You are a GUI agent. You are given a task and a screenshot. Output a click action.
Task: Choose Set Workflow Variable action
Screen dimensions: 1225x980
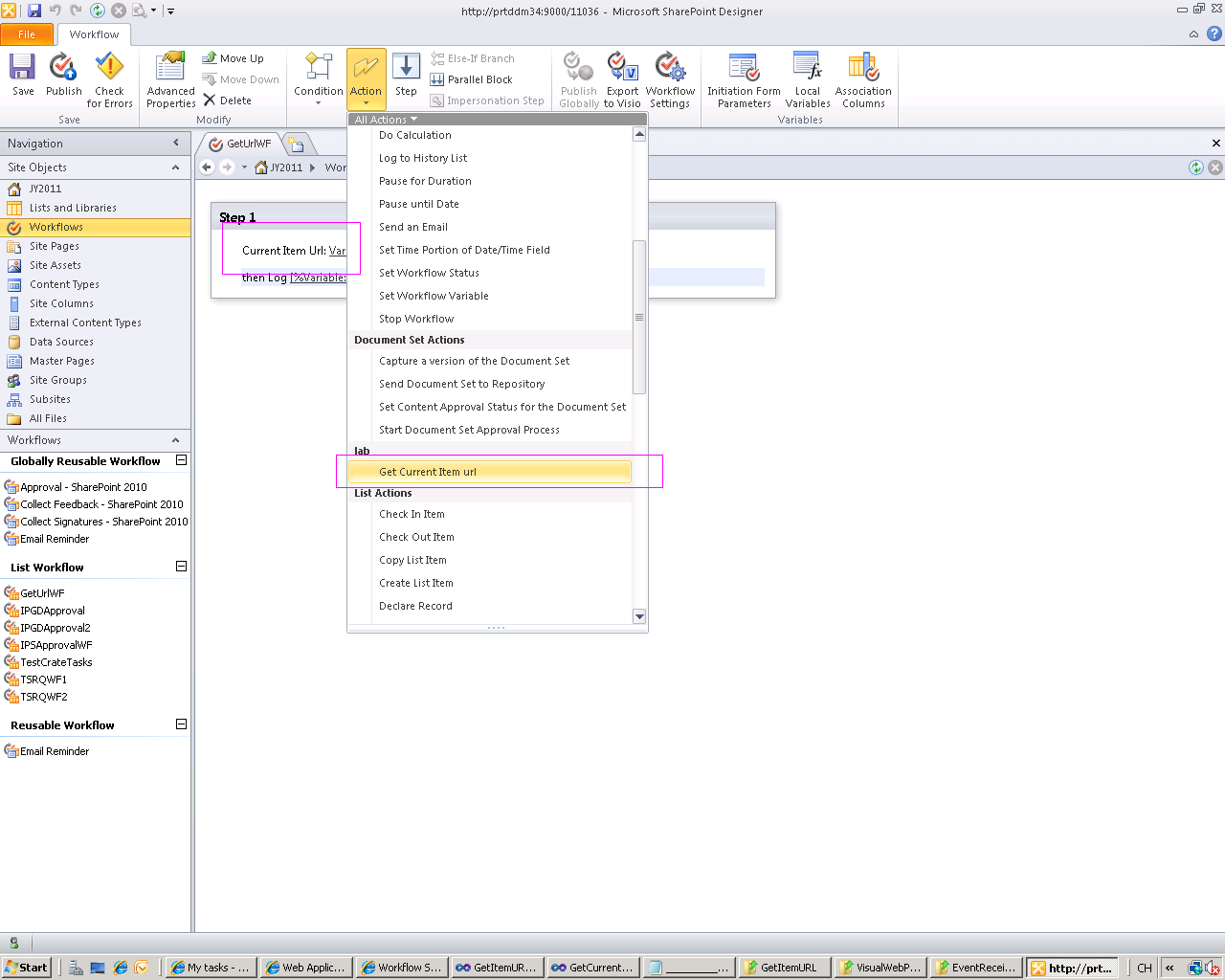click(490, 296)
